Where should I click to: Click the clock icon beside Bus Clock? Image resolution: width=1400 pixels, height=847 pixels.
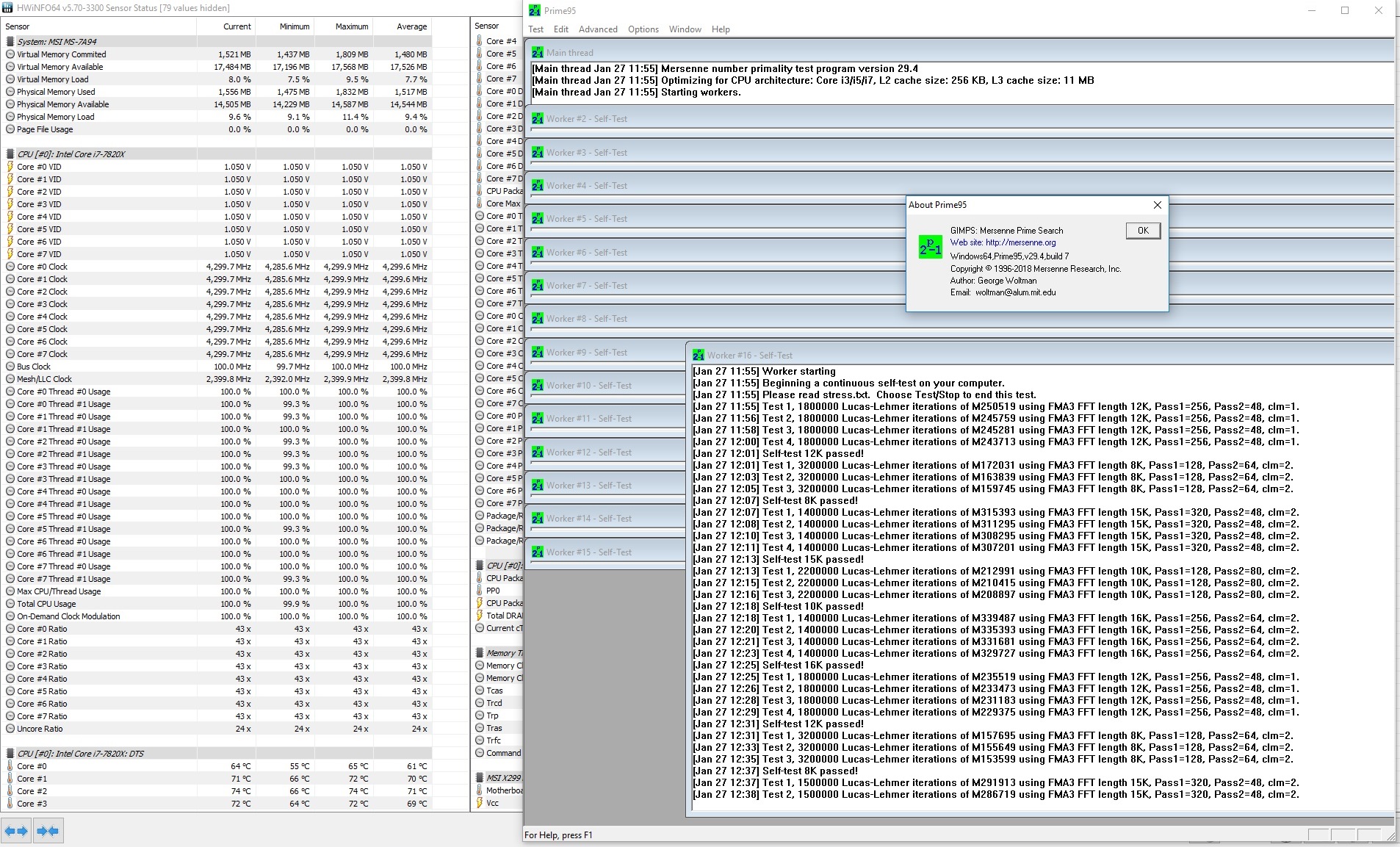click(x=10, y=367)
